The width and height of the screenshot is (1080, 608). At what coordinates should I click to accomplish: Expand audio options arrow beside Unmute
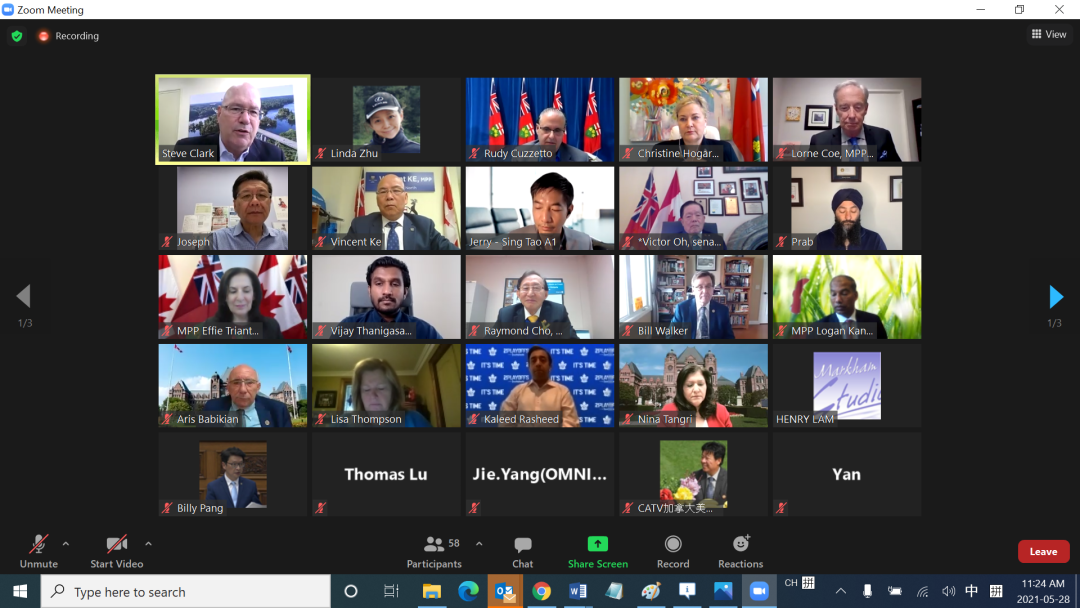66,544
